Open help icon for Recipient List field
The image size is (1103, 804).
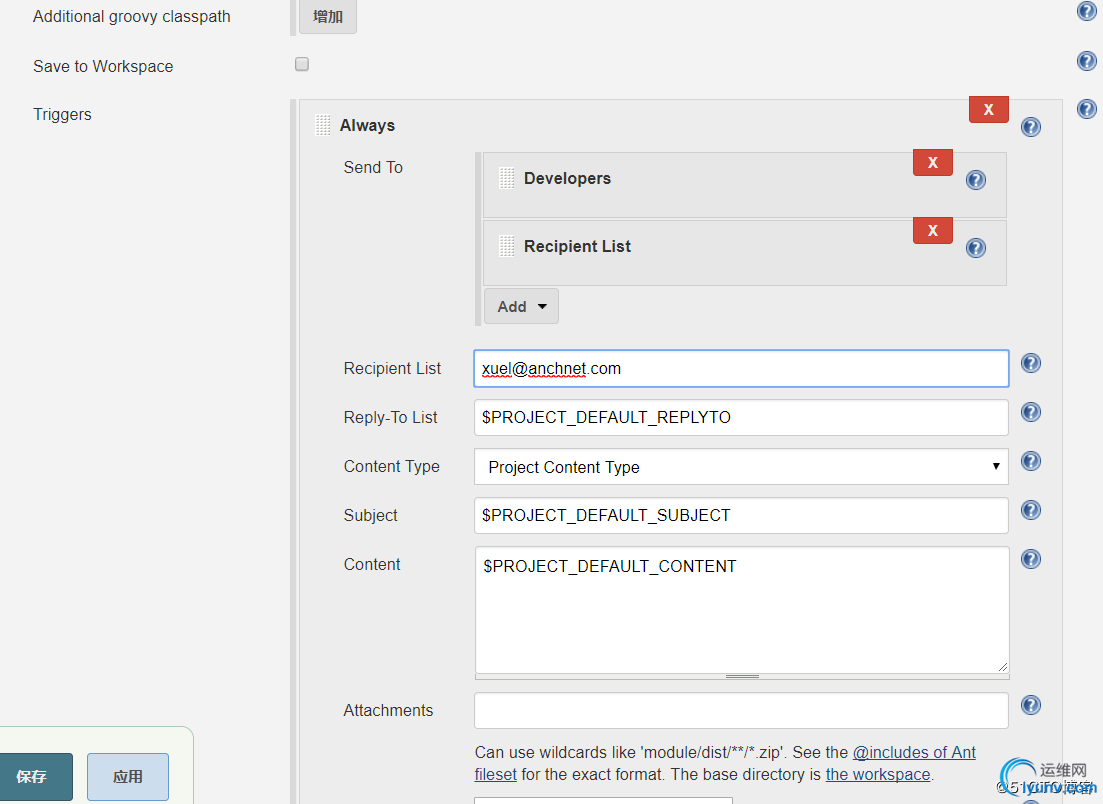coord(1031,364)
